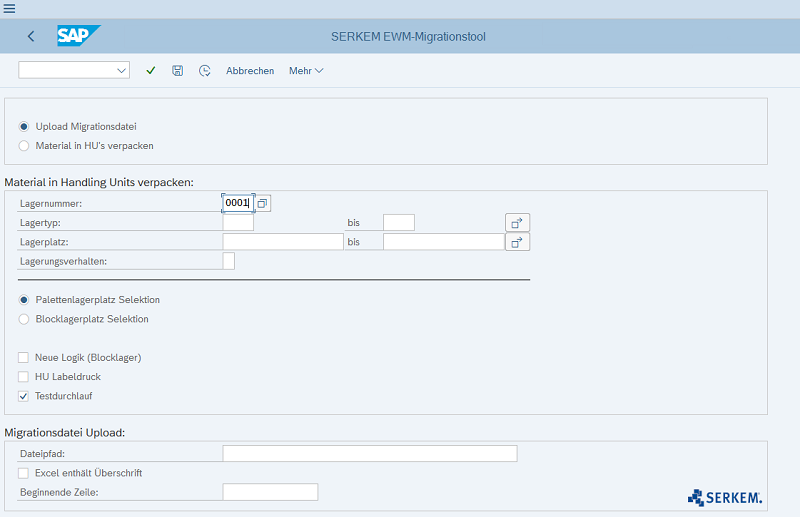Expand the Mehr menu
800x517 pixels.
[x=306, y=70]
